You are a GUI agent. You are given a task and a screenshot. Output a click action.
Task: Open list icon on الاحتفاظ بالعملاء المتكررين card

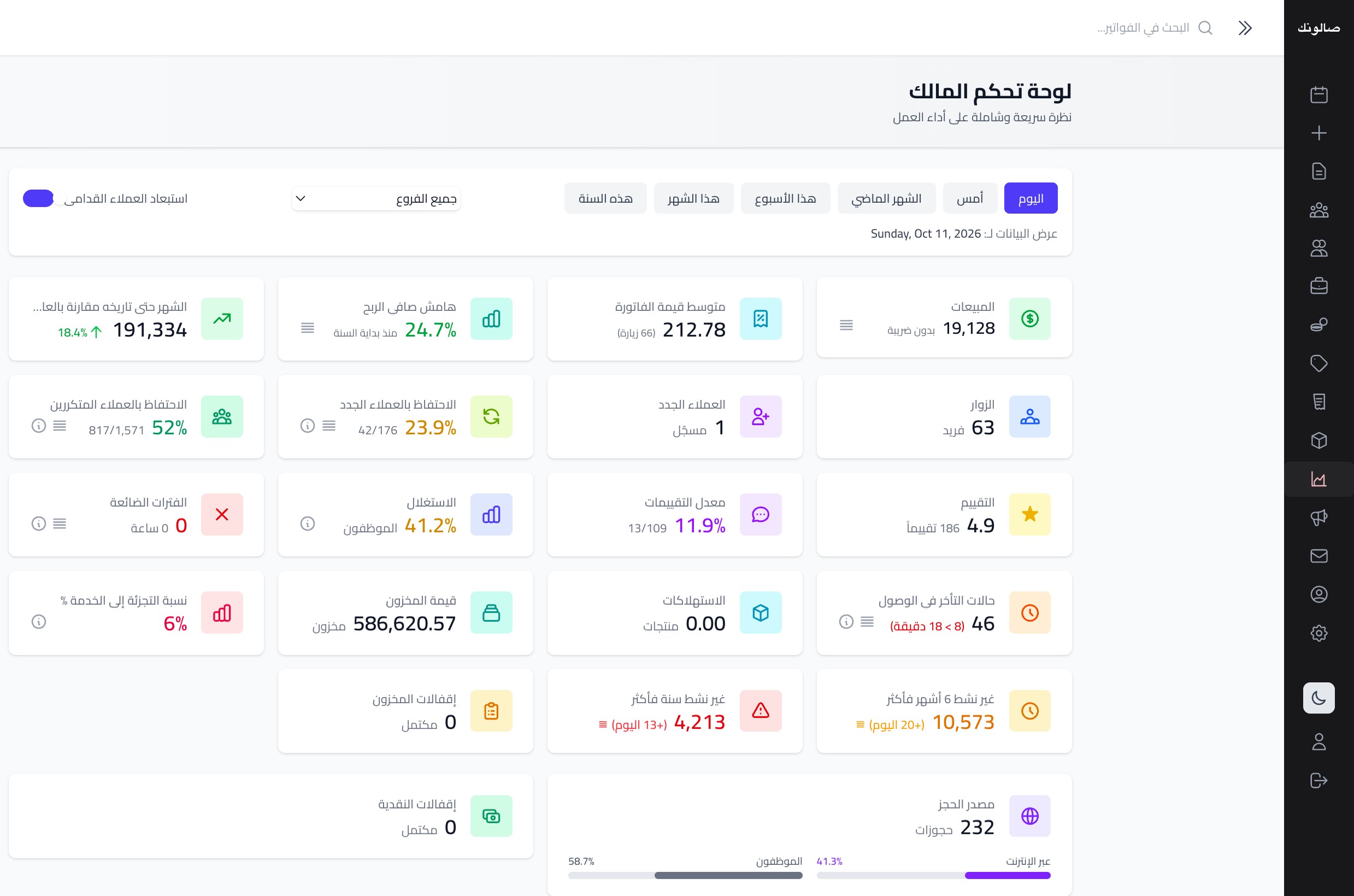pos(60,426)
